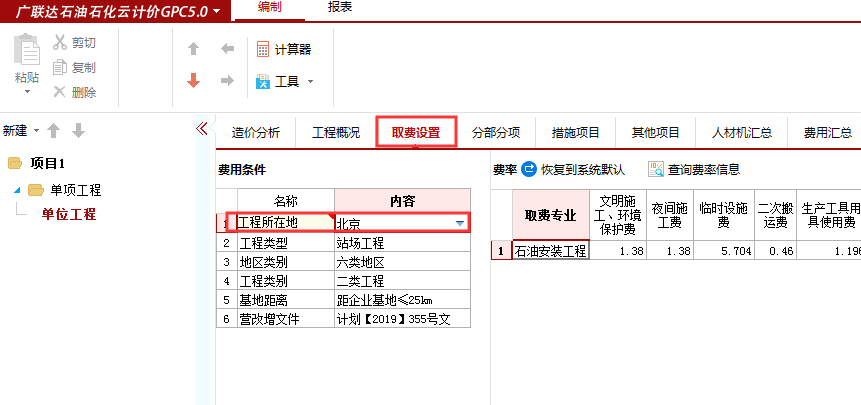Select 单位工程 in the project tree

pyautogui.click(x=68, y=214)
